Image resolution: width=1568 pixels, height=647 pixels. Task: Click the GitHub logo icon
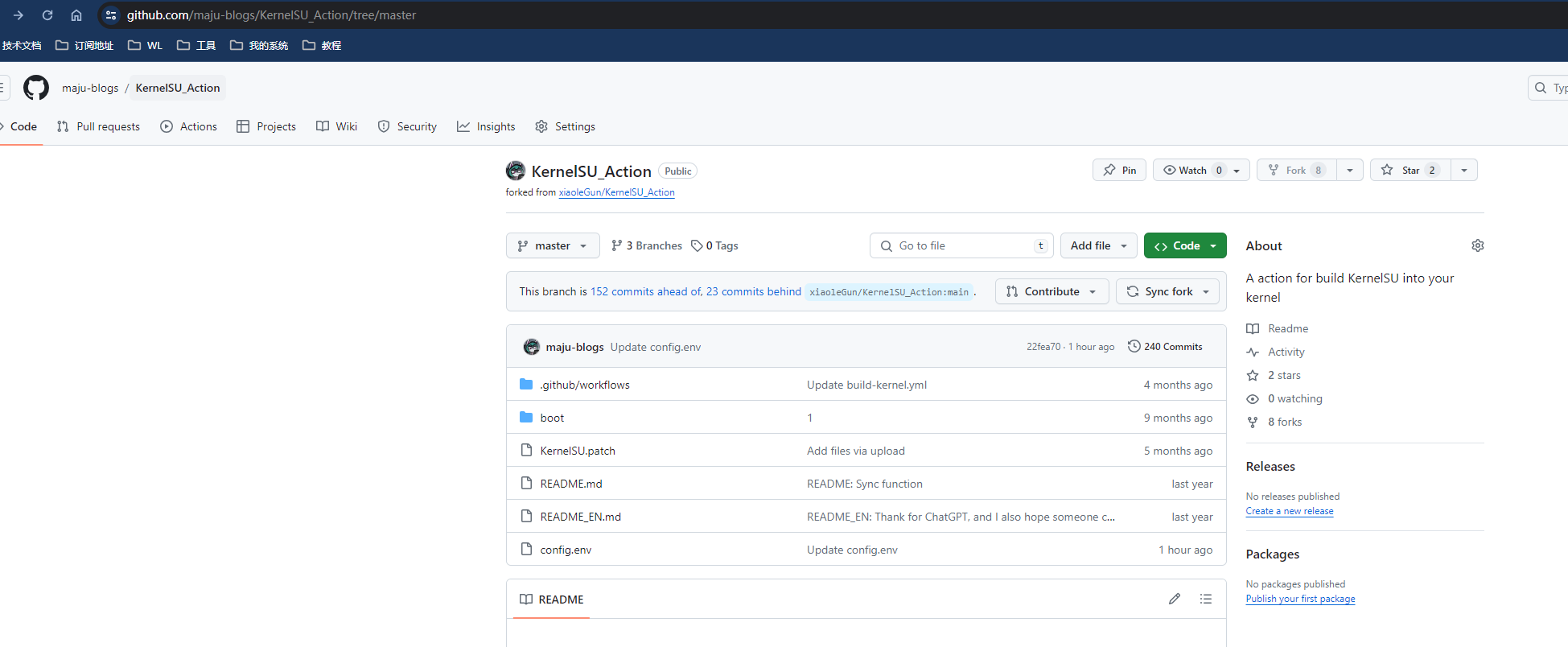tap(36, 88)
